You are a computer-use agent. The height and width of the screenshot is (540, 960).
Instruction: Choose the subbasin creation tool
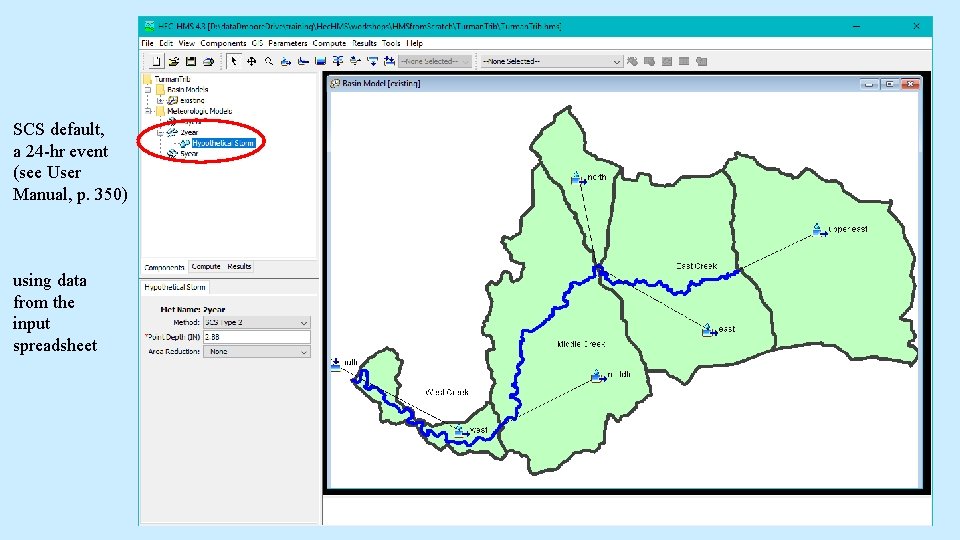click(285, 61)
